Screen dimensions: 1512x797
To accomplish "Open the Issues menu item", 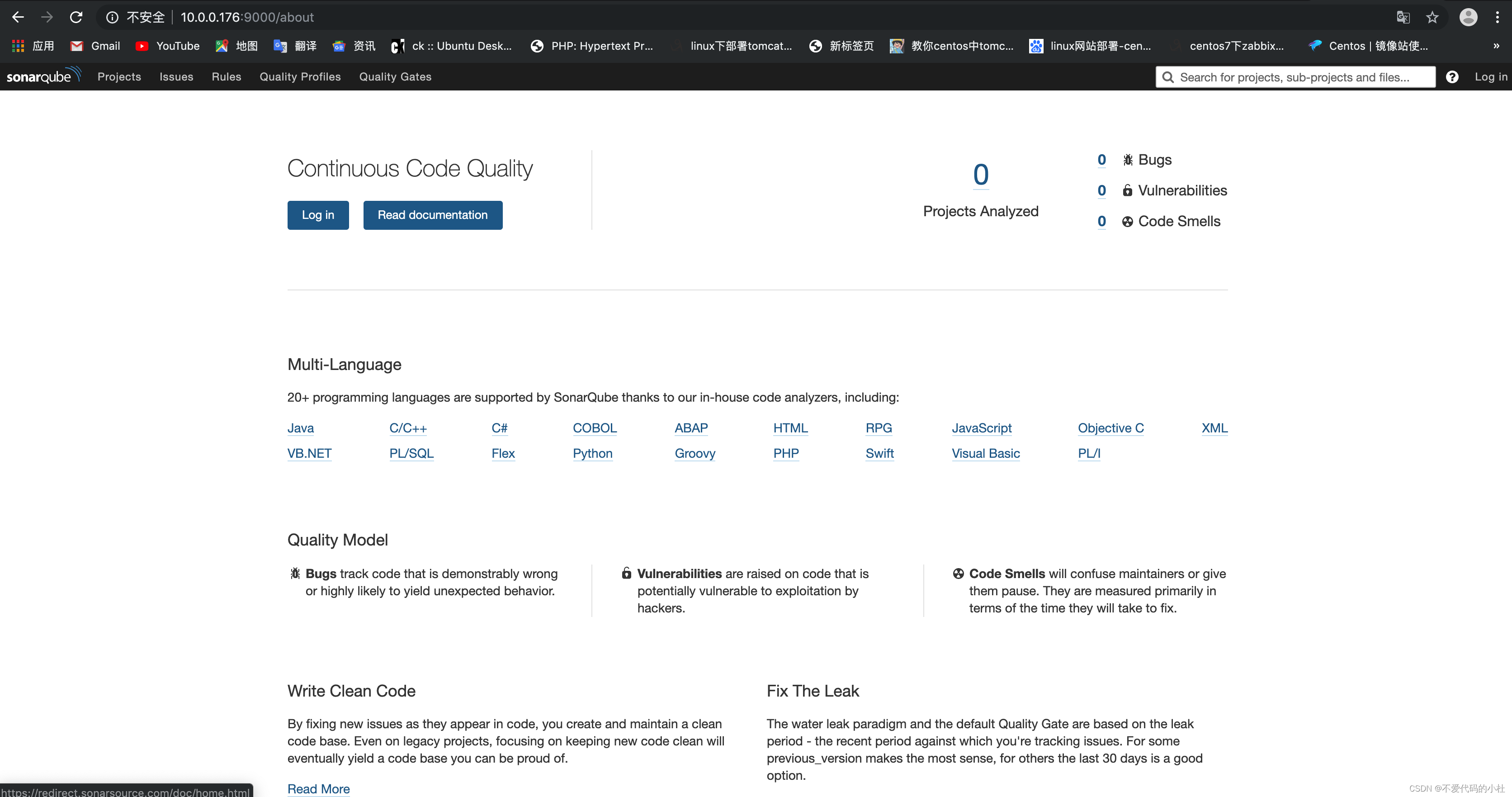I will (x=176, y=77).
